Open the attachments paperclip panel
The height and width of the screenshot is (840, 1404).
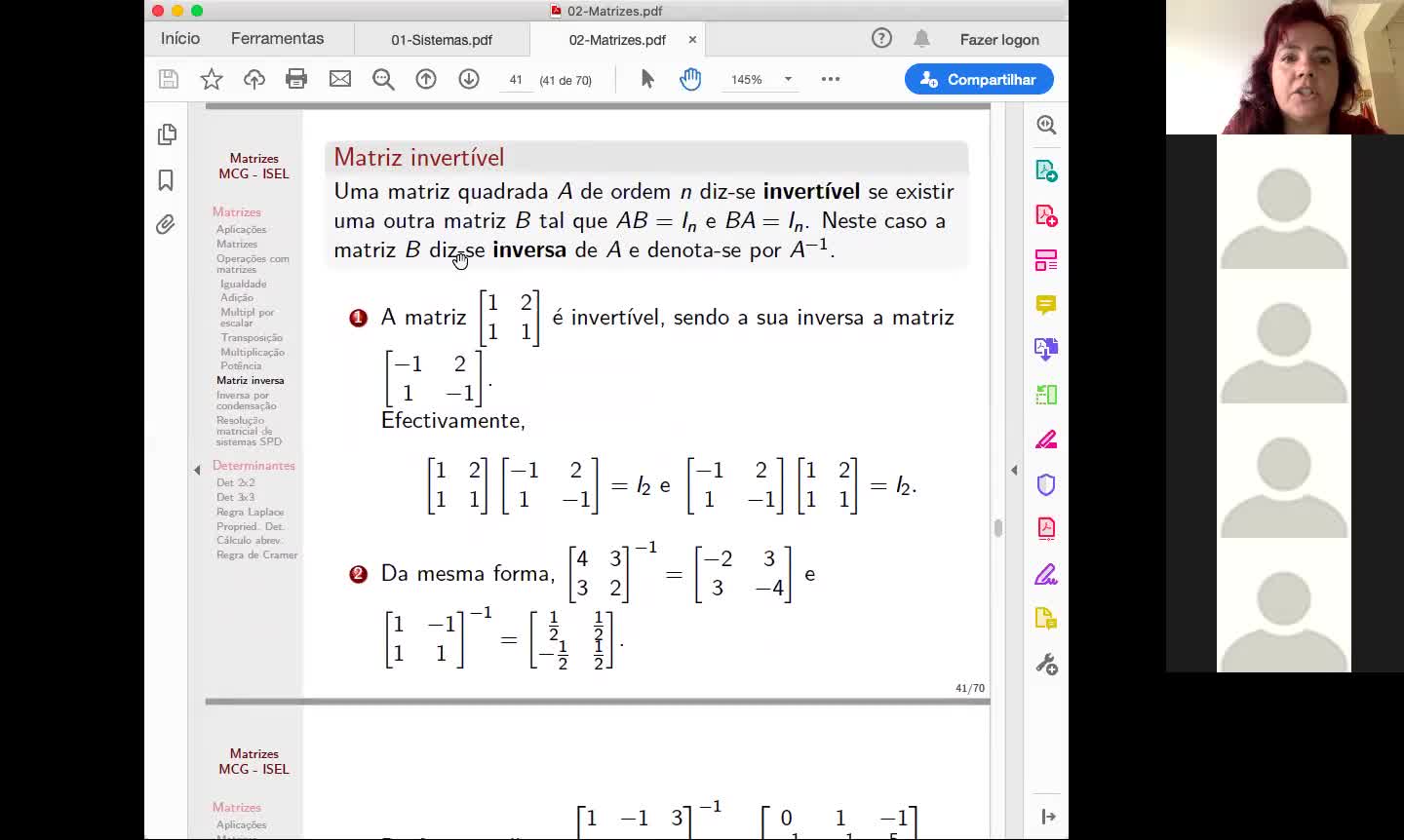pyautogui.click(x=166, y=225)
